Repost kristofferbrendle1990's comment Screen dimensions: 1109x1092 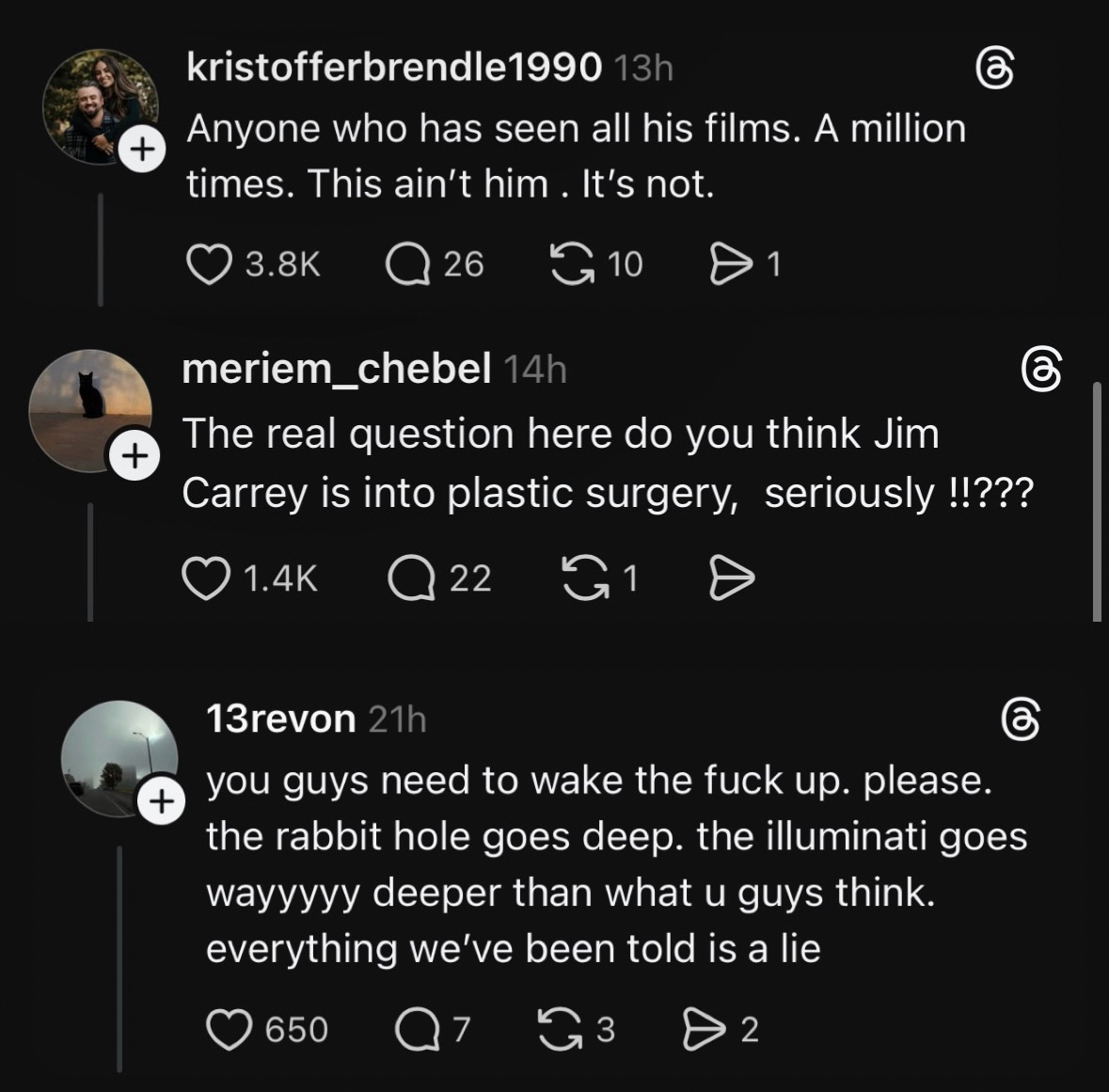pyautogui.click(x=573, y=264)
